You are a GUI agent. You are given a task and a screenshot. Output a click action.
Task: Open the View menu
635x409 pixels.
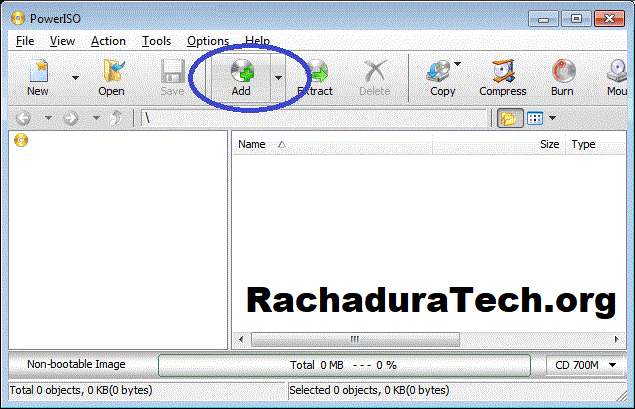[x=62, y=41]
